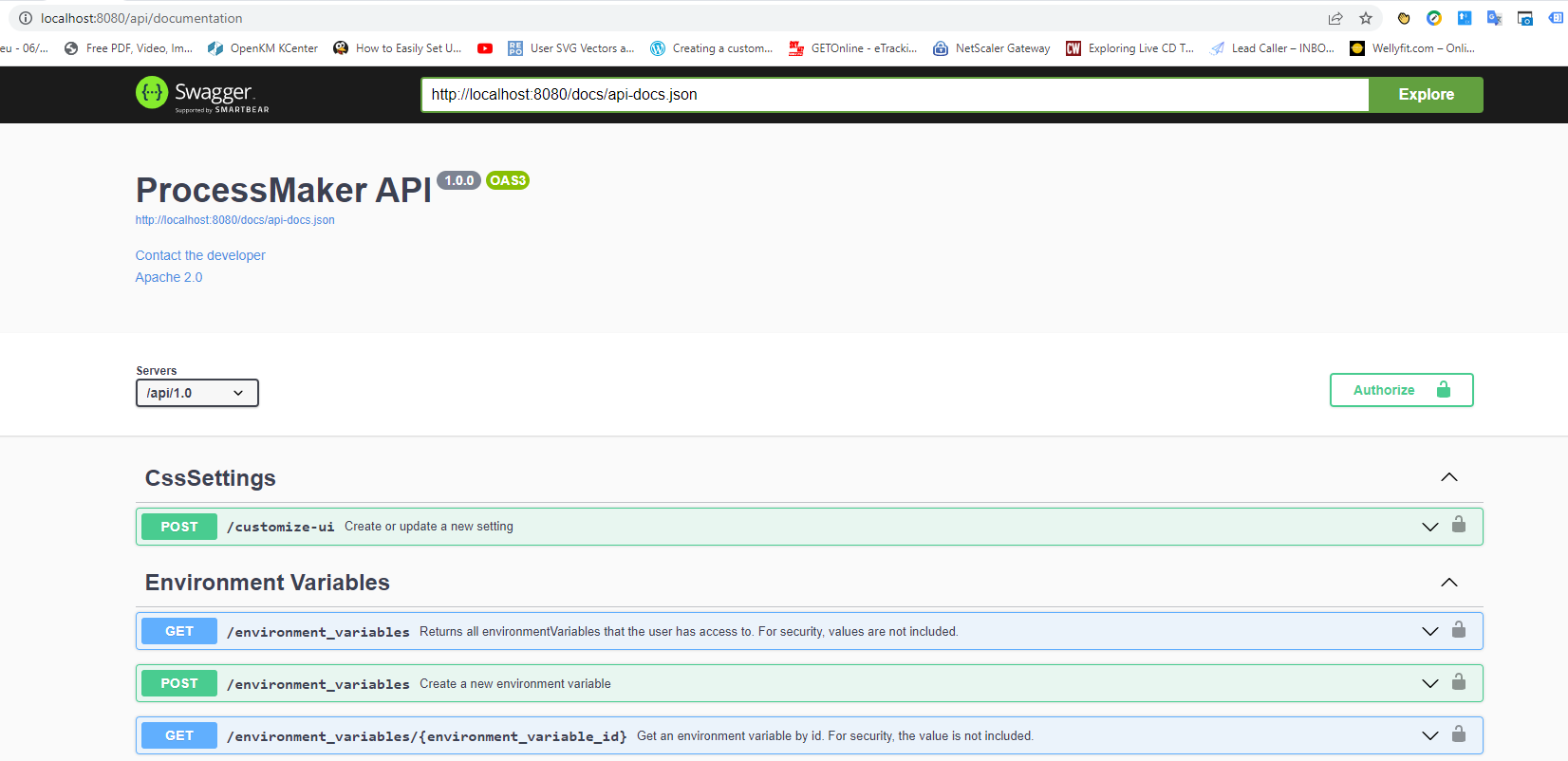Open Free PDF, Video bookmark
1568x761 pixels.
(x=128, y=48)
